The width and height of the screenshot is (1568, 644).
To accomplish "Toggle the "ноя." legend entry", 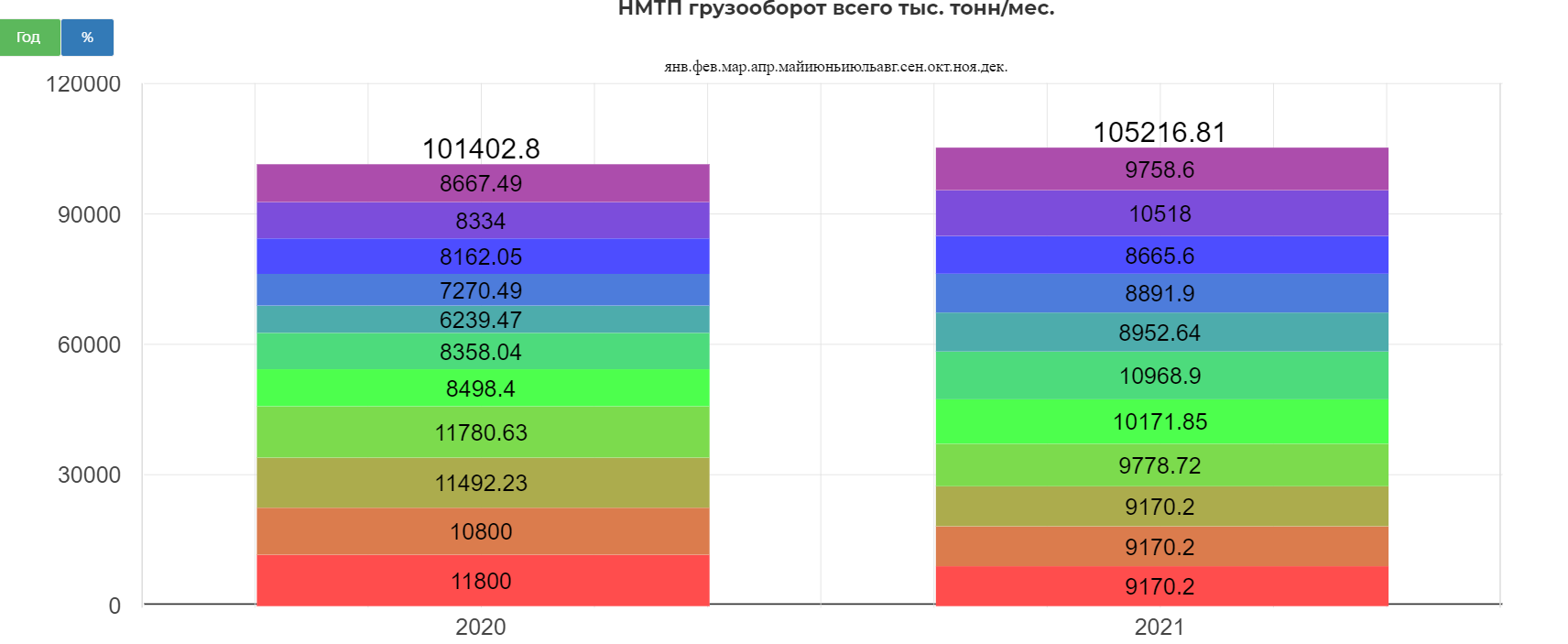I will click(x=967, y=67).
